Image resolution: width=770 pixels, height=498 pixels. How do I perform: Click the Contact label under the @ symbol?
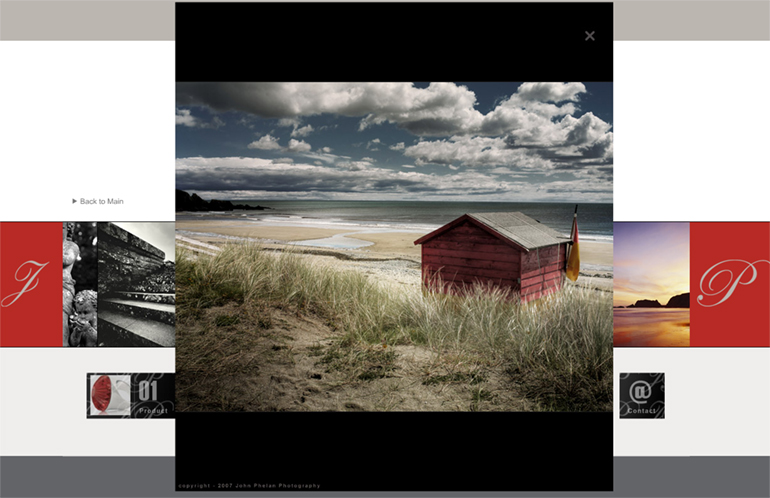pyautogui.click(x=641, y=411)
